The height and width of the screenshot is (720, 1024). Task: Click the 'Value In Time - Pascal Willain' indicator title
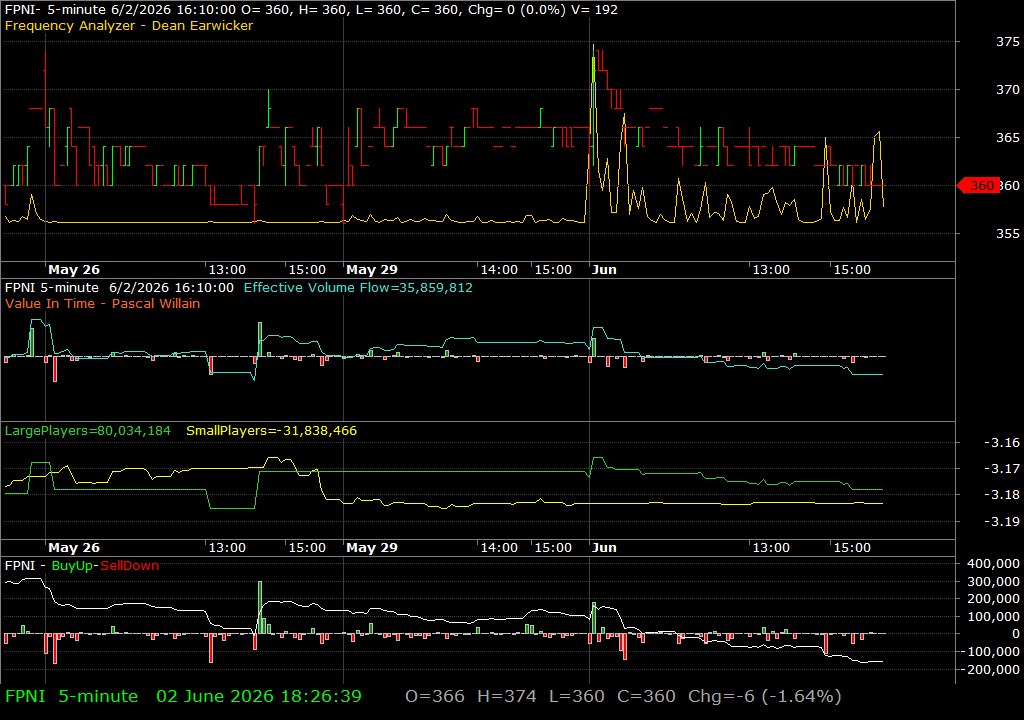tap(103, 303)
